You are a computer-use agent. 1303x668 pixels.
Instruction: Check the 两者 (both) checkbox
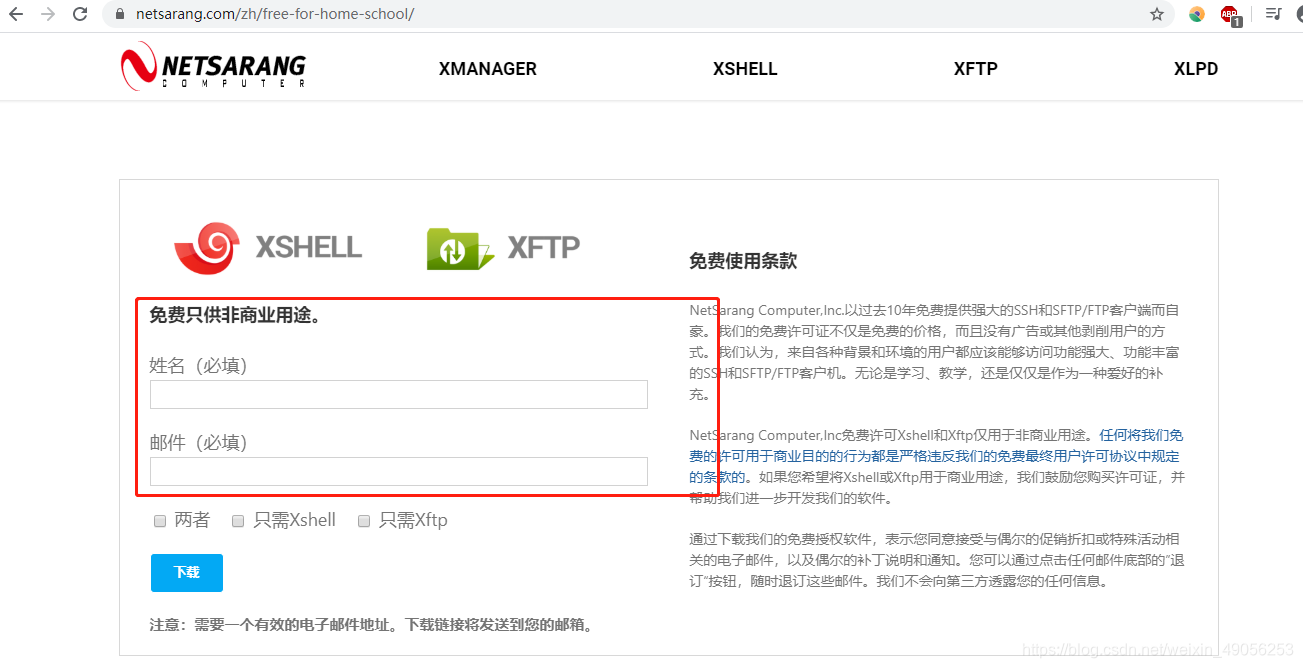[160, 521]
